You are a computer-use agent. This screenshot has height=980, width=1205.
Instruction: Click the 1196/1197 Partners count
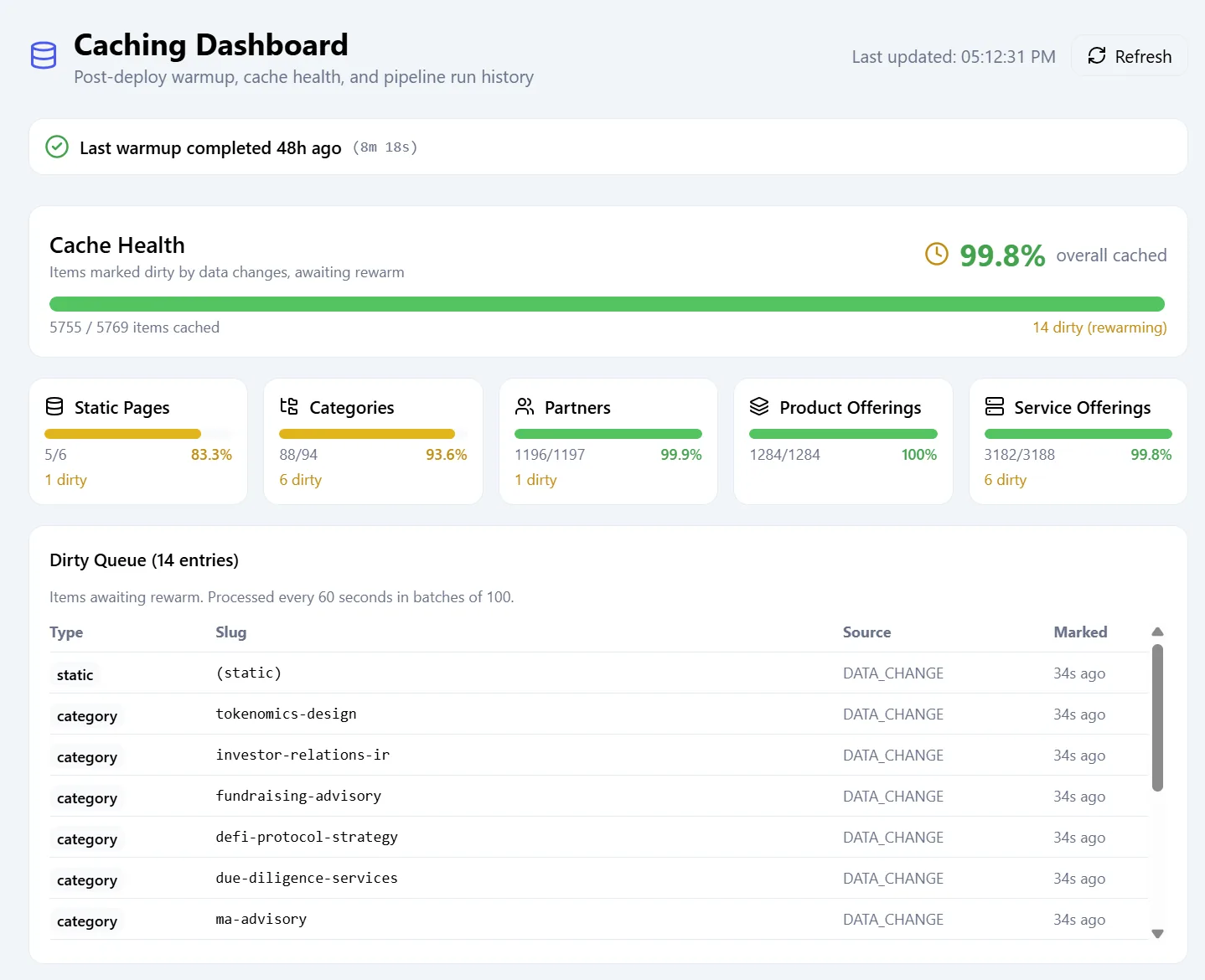[x=550, y=455]
